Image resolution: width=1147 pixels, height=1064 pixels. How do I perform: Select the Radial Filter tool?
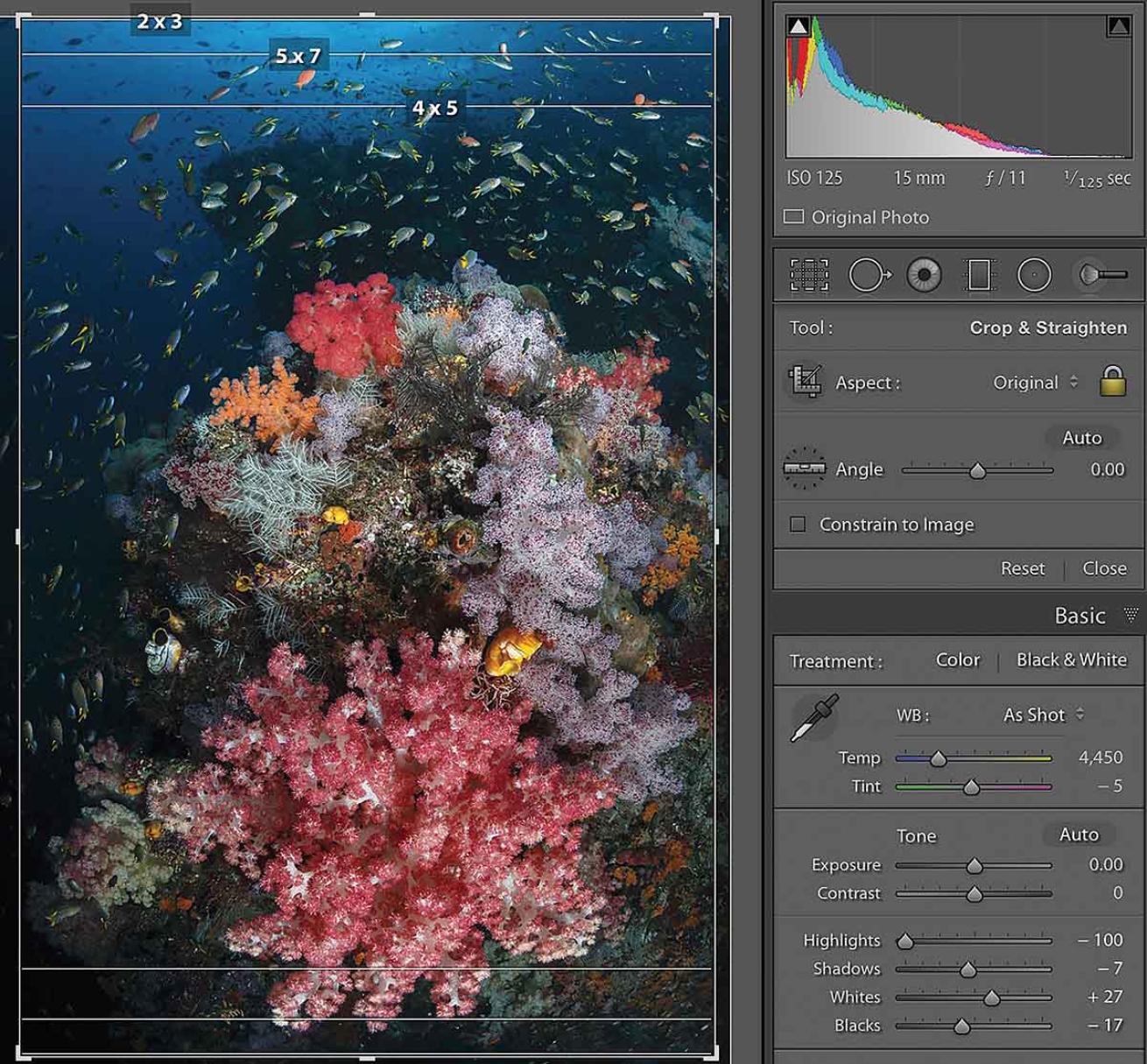(1034, 275)
